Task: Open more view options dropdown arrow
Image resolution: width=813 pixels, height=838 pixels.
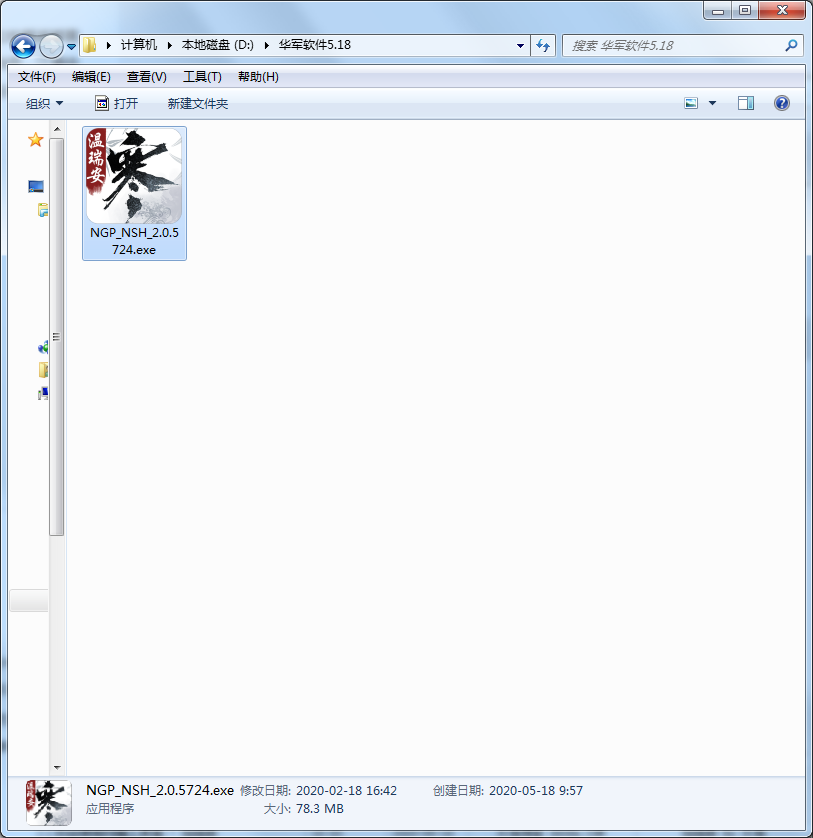Action: (x=713, y=103)
